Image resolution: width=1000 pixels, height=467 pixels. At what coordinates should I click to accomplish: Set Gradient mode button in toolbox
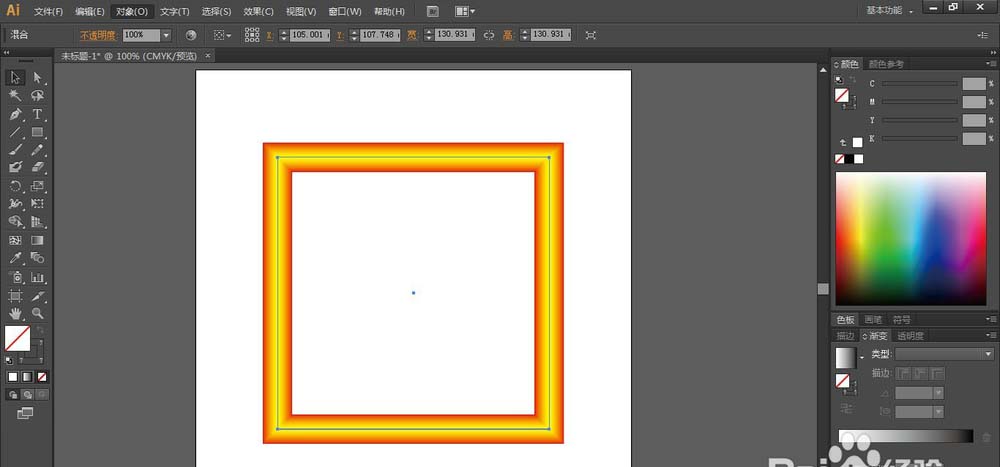coord(27,376)
